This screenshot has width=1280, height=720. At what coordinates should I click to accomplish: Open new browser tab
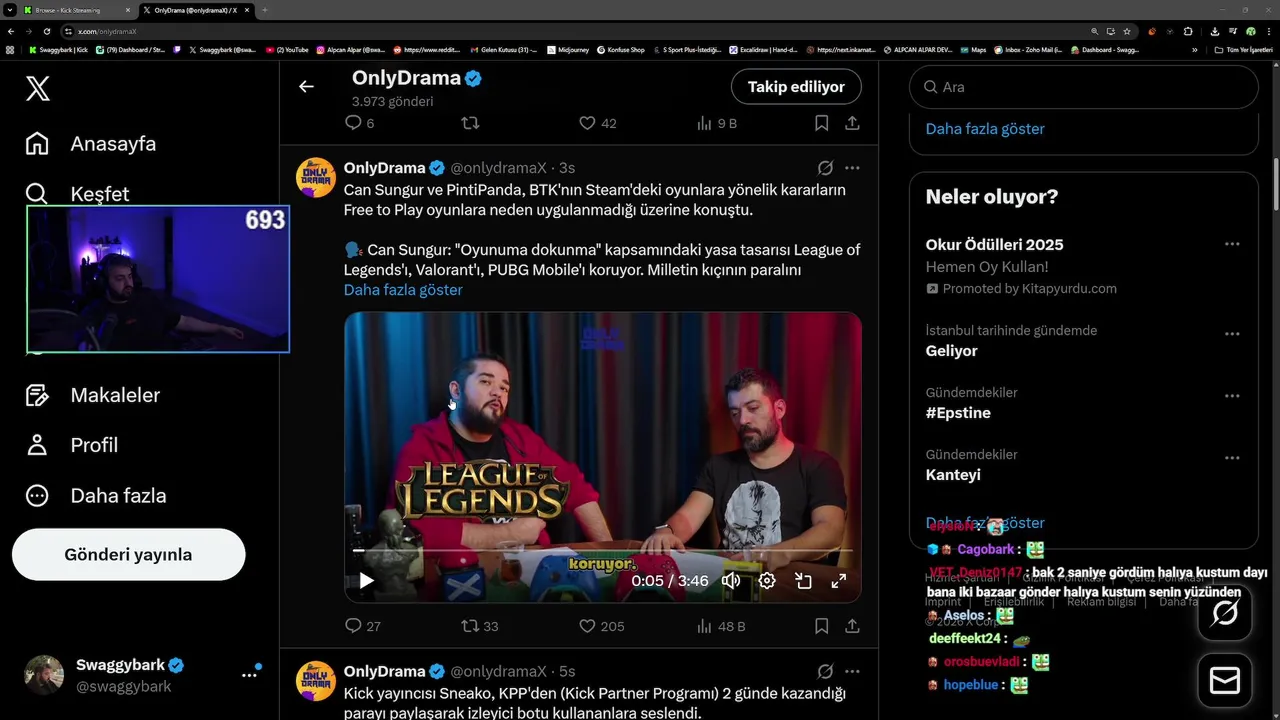coord(265,10)
